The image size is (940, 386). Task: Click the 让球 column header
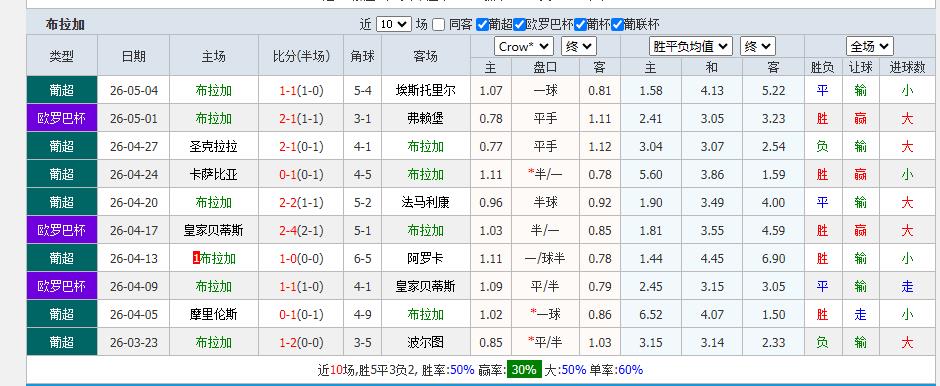[x=861, y=67]
